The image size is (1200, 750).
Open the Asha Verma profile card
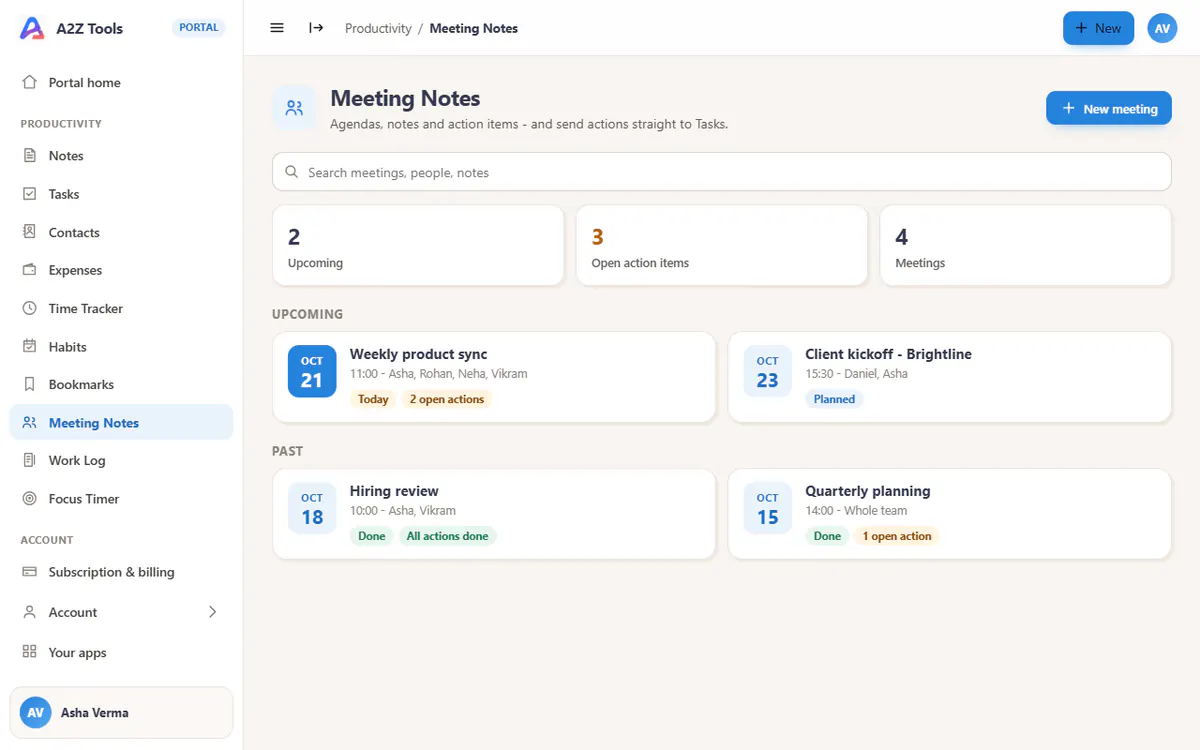click(x=121, y=713)
